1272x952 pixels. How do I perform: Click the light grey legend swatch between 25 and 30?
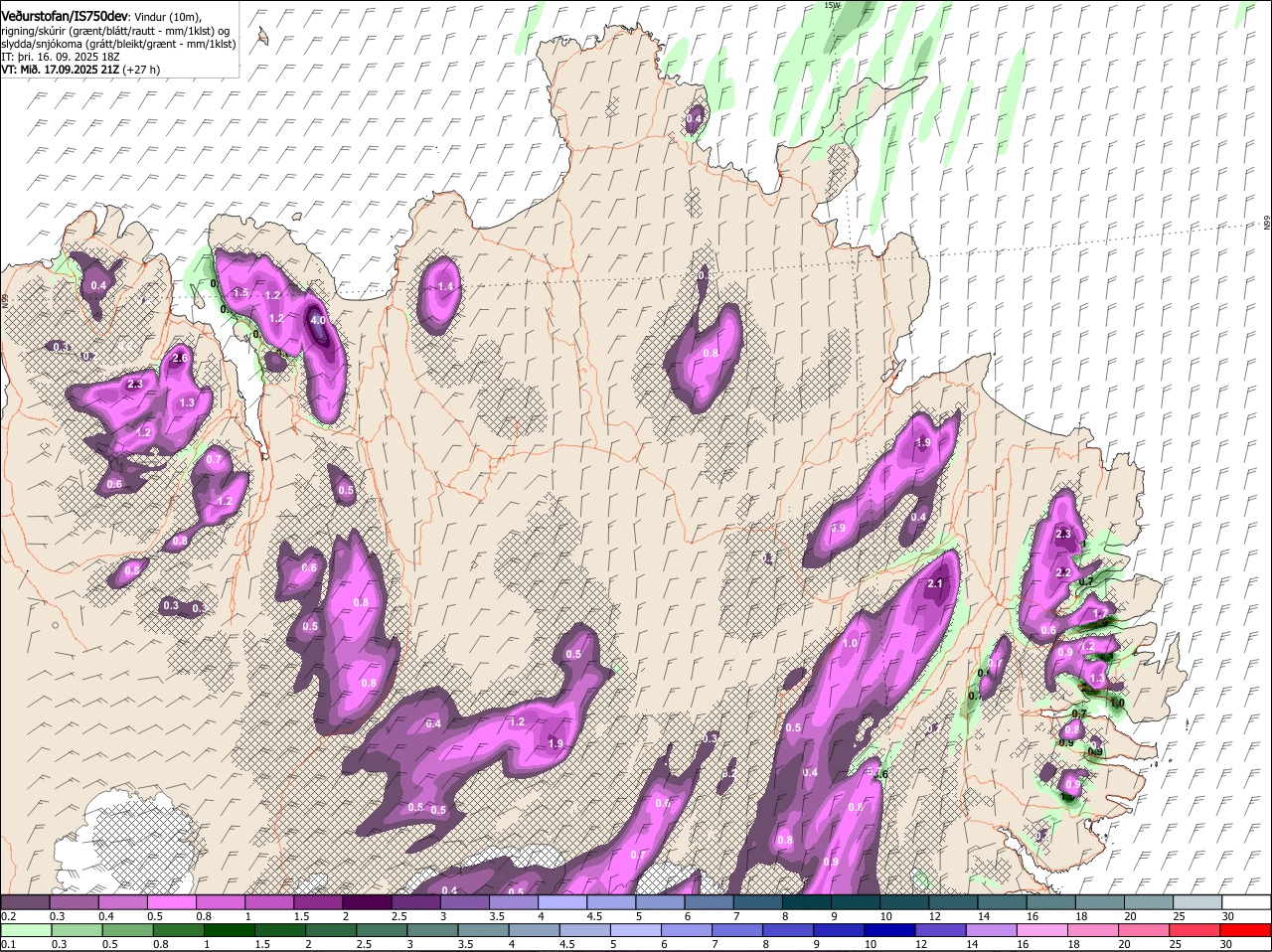click(1198, 902)
